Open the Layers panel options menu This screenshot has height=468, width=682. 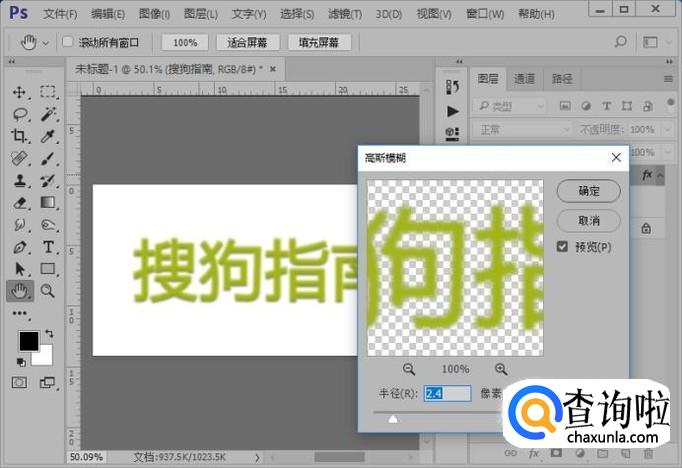tap(669, 79)
